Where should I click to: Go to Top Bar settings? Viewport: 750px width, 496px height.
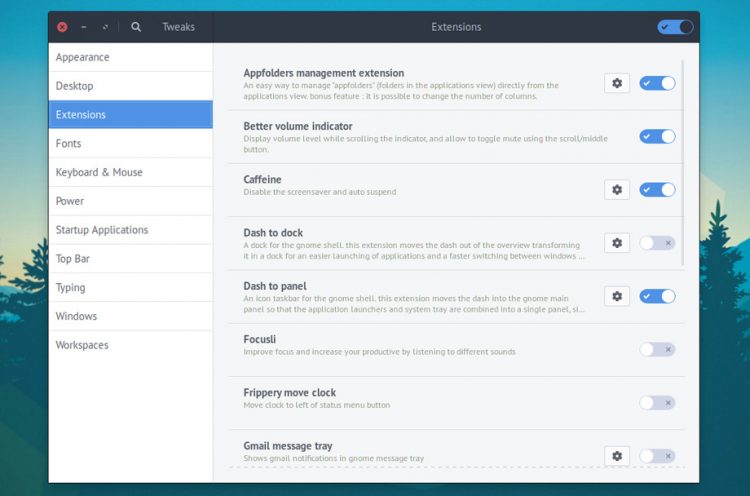tap(131, 258)
